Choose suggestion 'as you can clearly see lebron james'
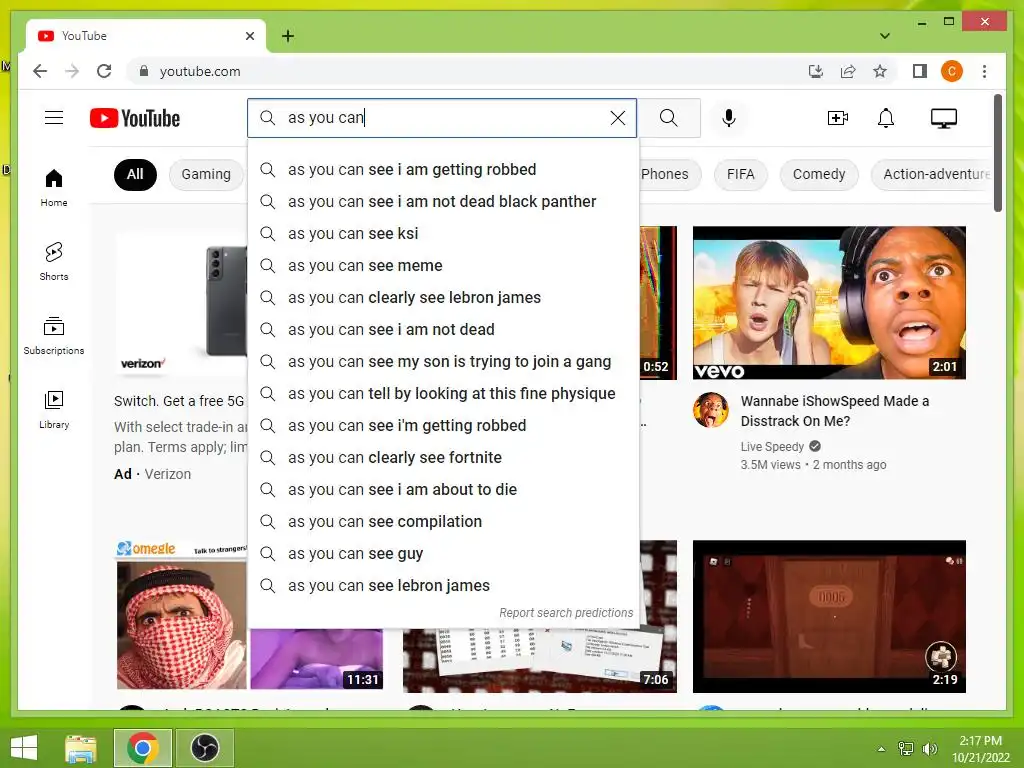Image resolution: width=1024 pixels, height=768 pixels. click(443, 298)
